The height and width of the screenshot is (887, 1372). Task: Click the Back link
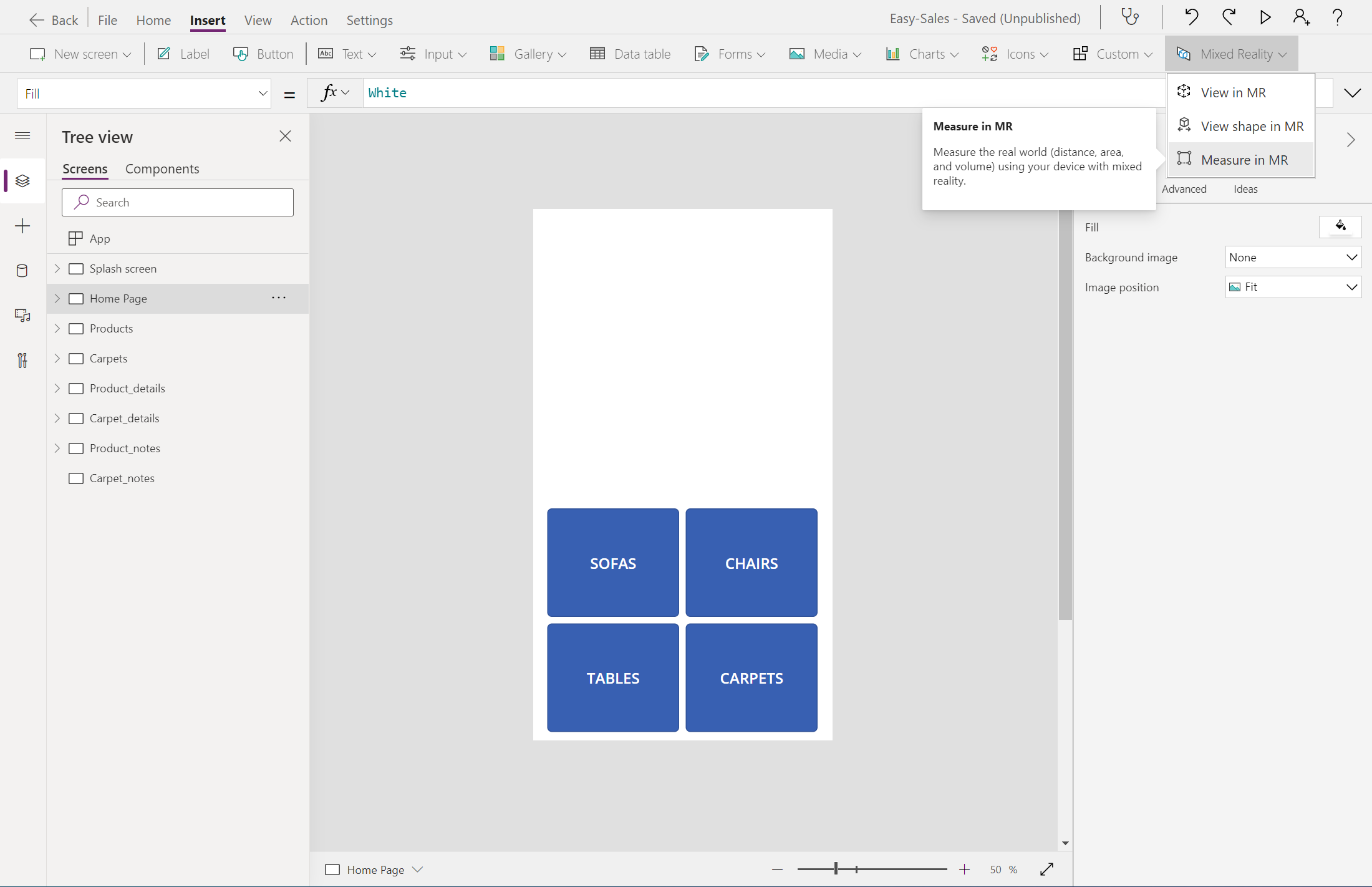(54, 20)
